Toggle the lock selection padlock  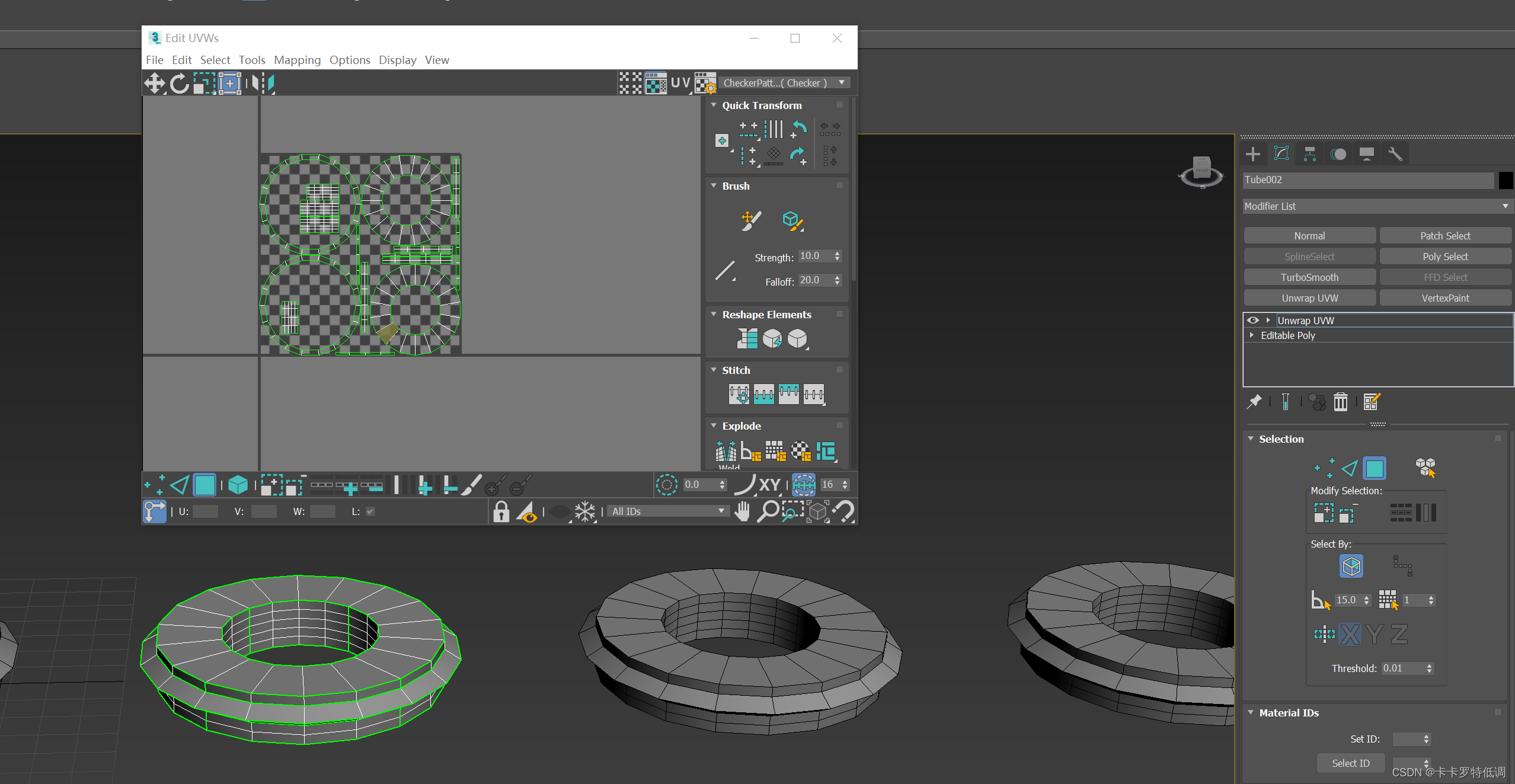click(x=501, y=511)
